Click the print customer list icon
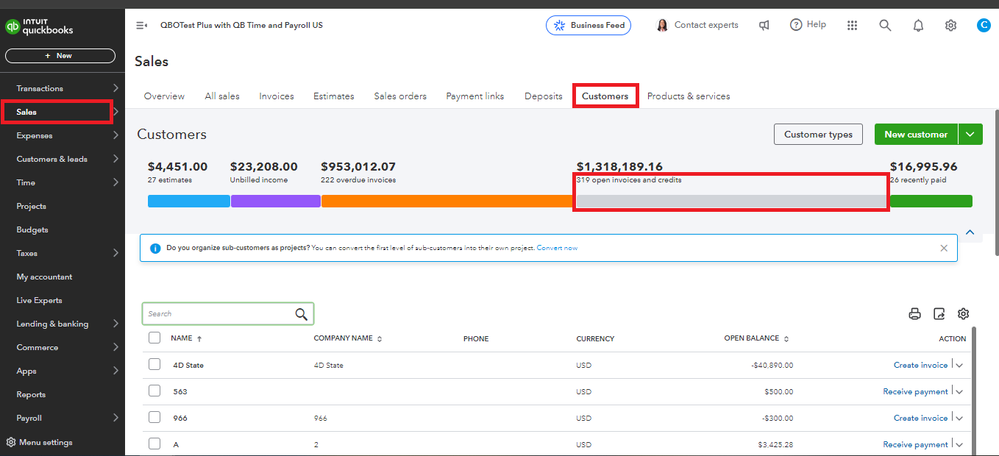Image resolution: width=999 pixels, height=456 pixels. [x=914, y=314]
